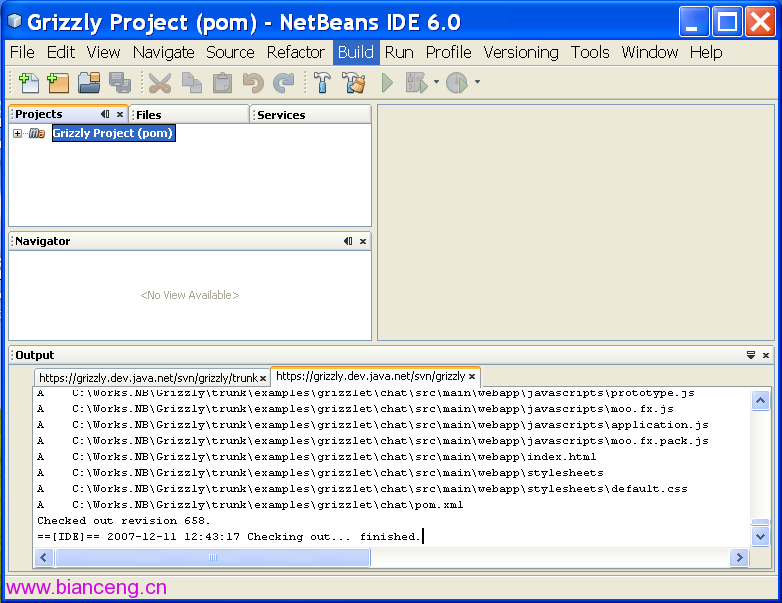Viewport: 782px width, 603px height.
Task: Close the grizzly/trunk output tab
Action: tap(263, 379)
